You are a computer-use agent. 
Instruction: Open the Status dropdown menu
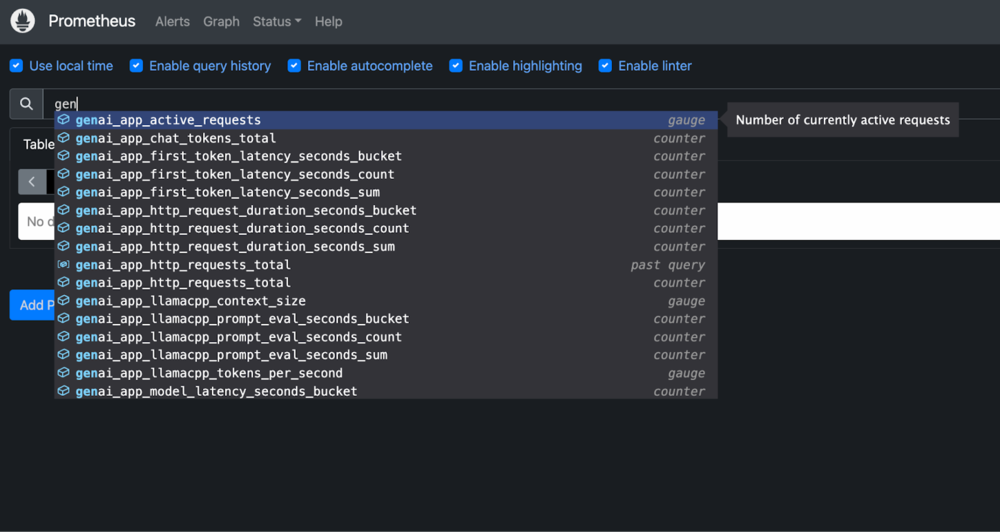pos(276,21)
